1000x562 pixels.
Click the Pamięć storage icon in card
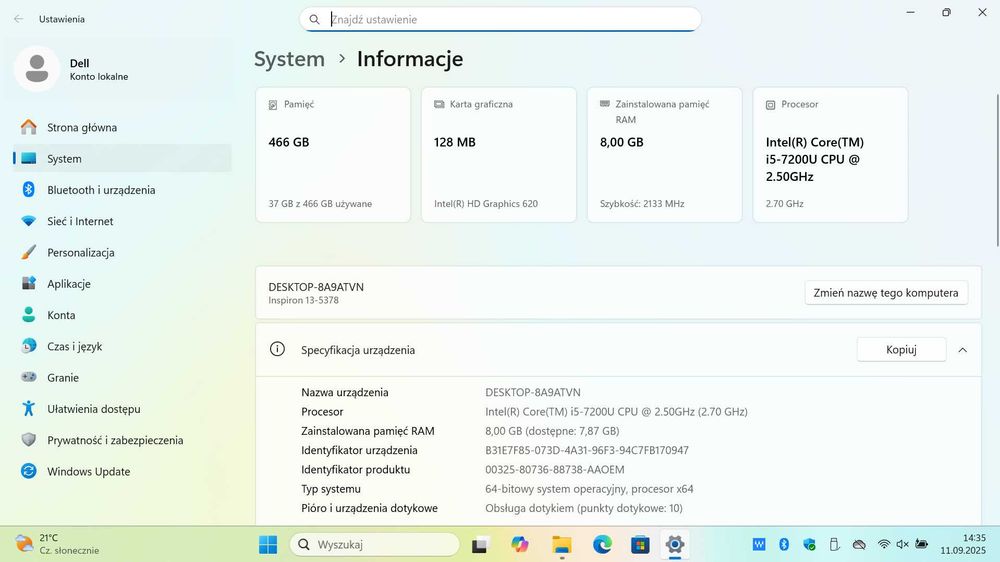pyautogui.click(x=273, y=105)
